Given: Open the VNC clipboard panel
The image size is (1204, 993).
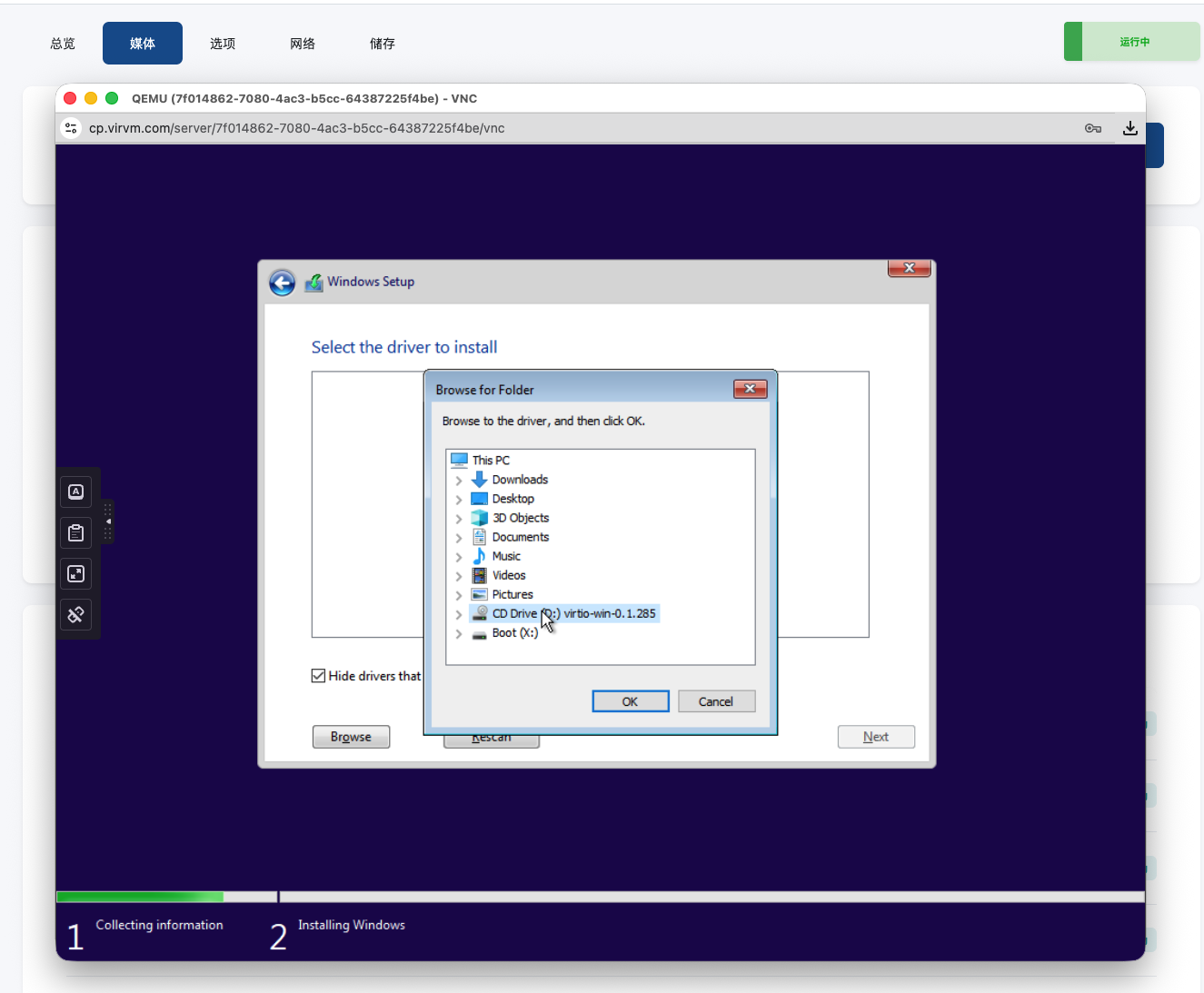Looking at the screenshot, I should pyautogui.click(x=76, y=532).
